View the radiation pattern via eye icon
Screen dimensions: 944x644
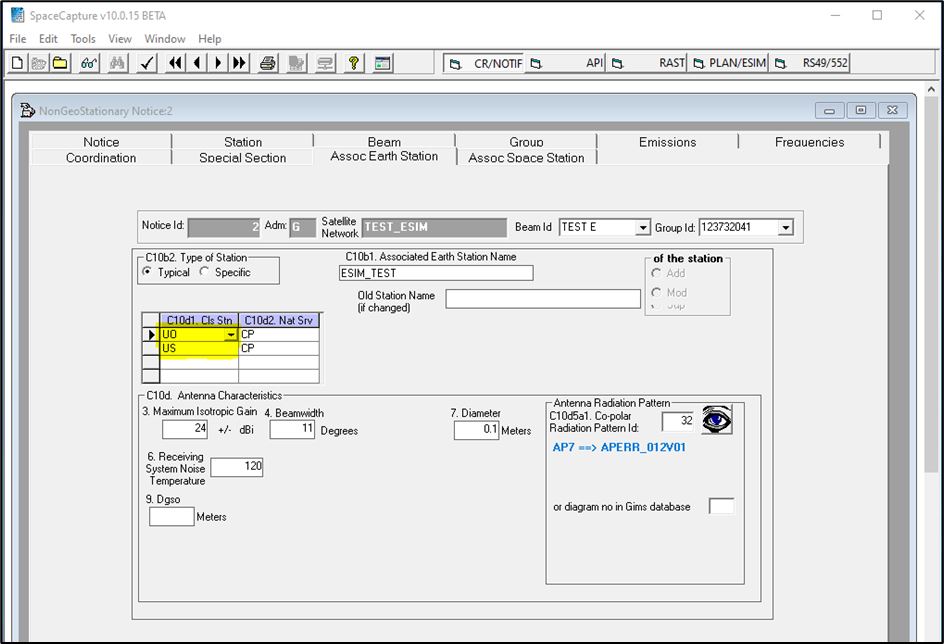[x=717, y=420]
